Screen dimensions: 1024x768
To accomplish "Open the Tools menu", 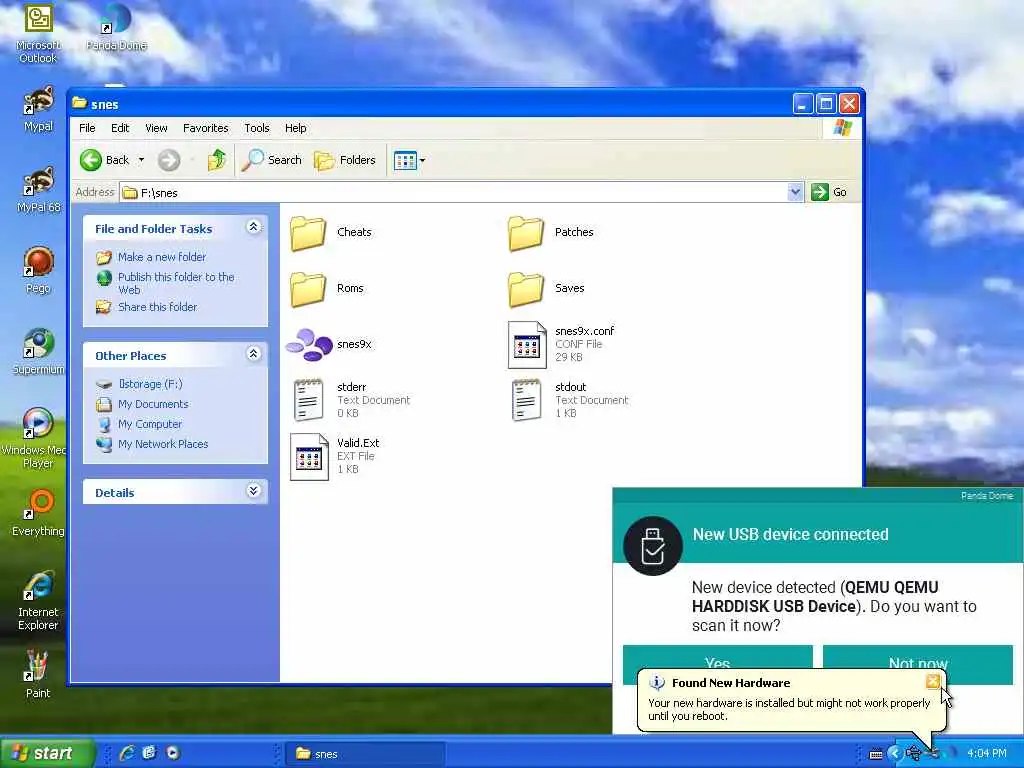I will click(x=257, y=128).
